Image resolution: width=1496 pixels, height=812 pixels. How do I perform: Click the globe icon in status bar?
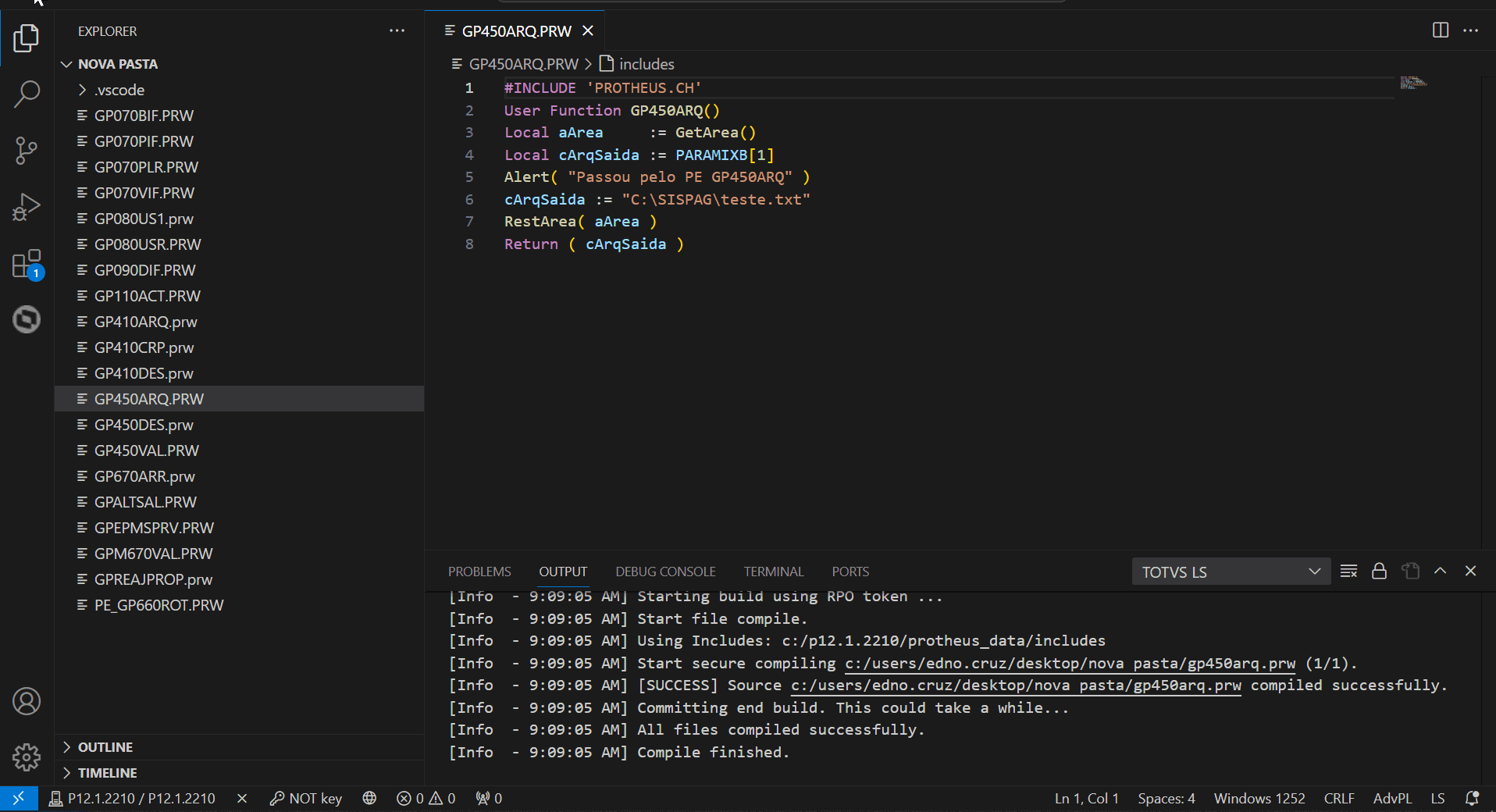(369, 798)
